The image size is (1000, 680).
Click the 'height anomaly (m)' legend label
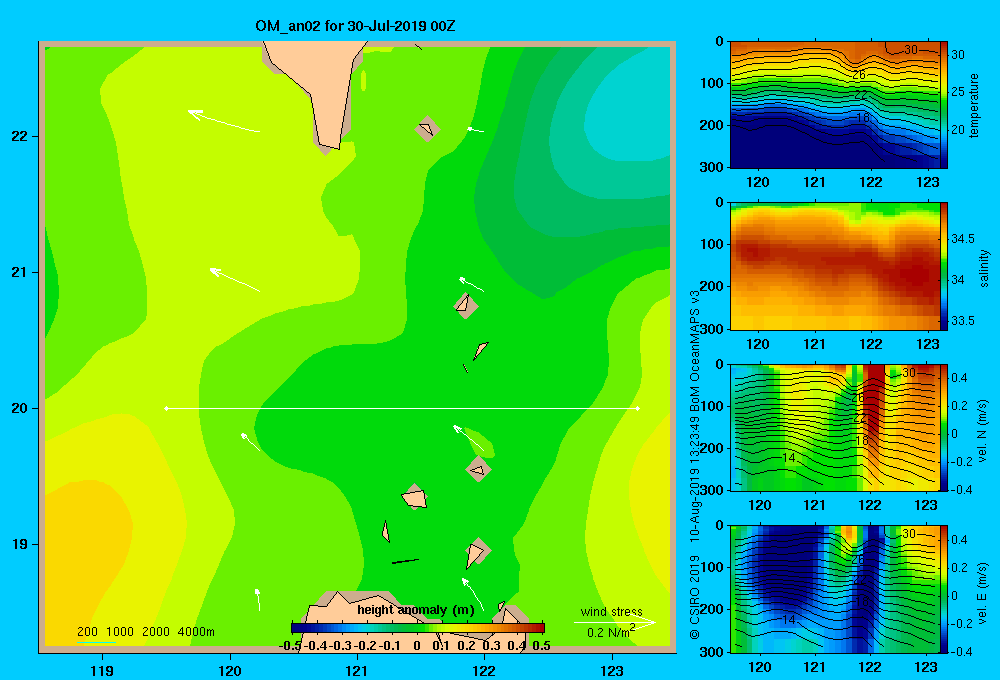[x=416, y=610]
